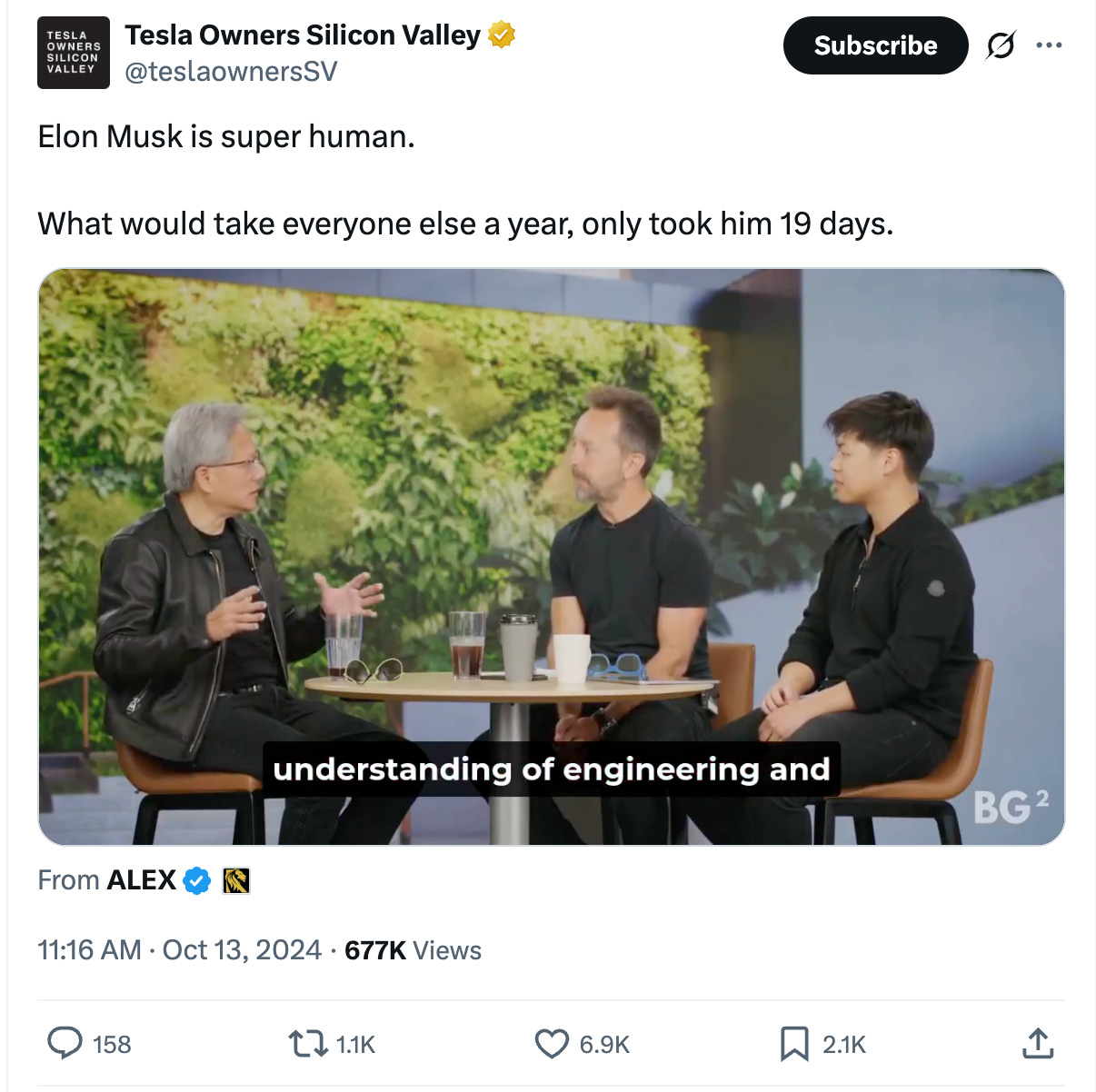Click the share upload icon
The width and height of the screenshot is (1096, 1092).
tap(1038, 1043)
